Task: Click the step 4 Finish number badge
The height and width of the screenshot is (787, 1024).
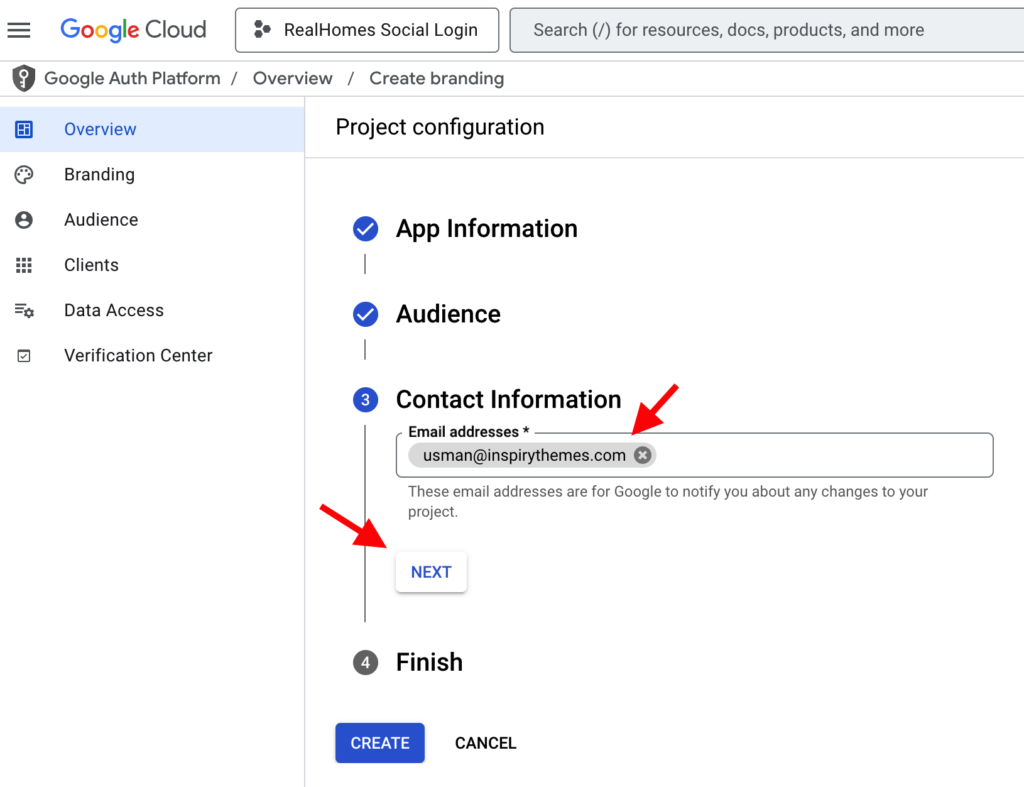Action: click(366, 663)
